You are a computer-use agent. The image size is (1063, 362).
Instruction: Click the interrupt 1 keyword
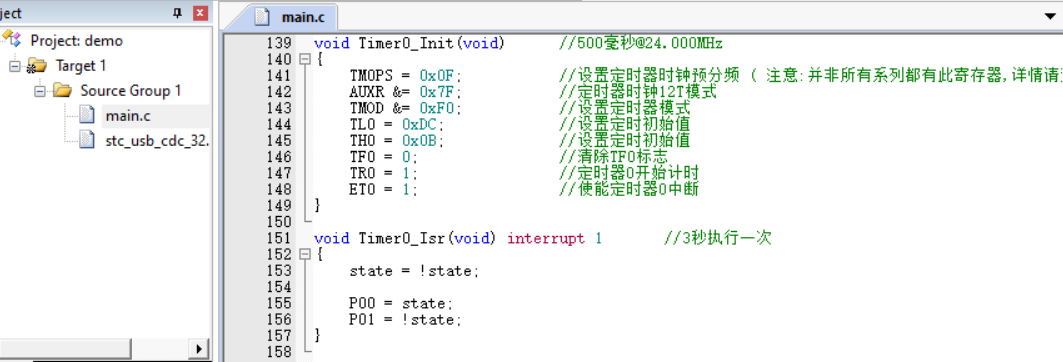tap(554, 239)
